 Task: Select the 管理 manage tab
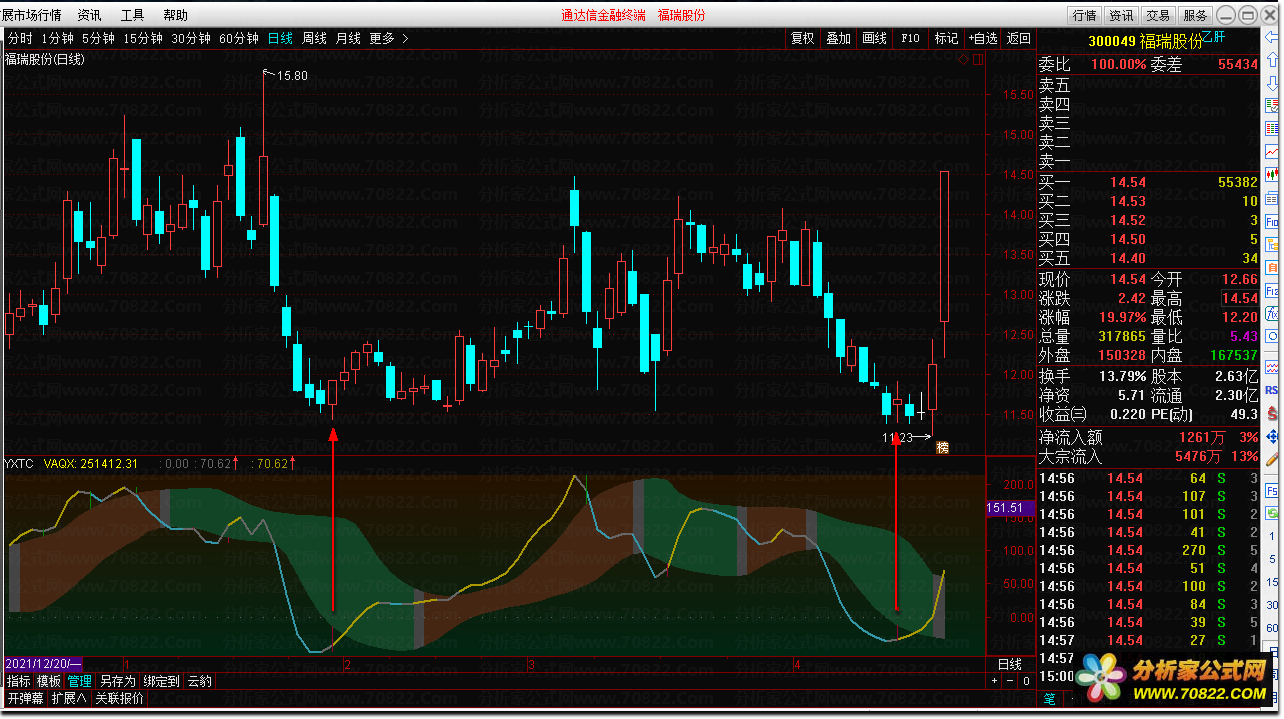80,681
